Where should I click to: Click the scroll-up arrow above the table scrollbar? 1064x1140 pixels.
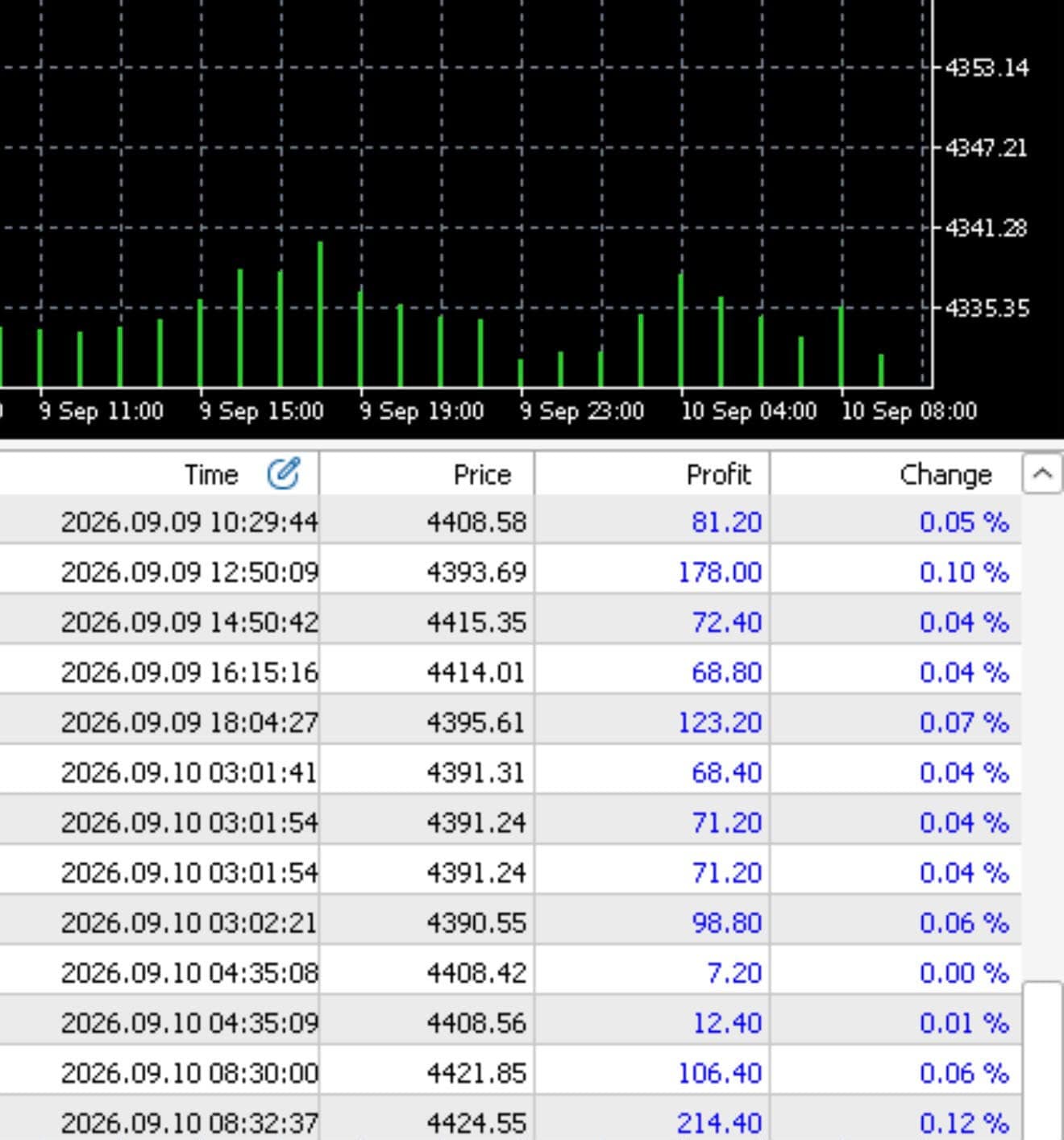tap(1042, 474)
